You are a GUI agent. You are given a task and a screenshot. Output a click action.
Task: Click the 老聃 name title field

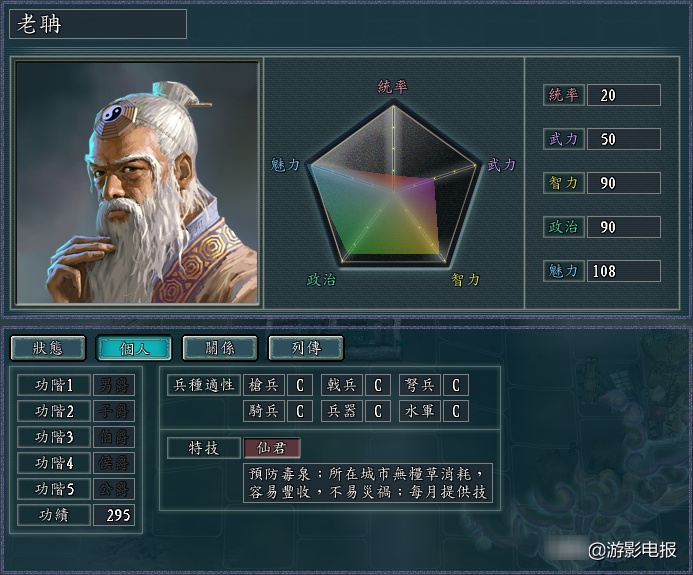98,24
